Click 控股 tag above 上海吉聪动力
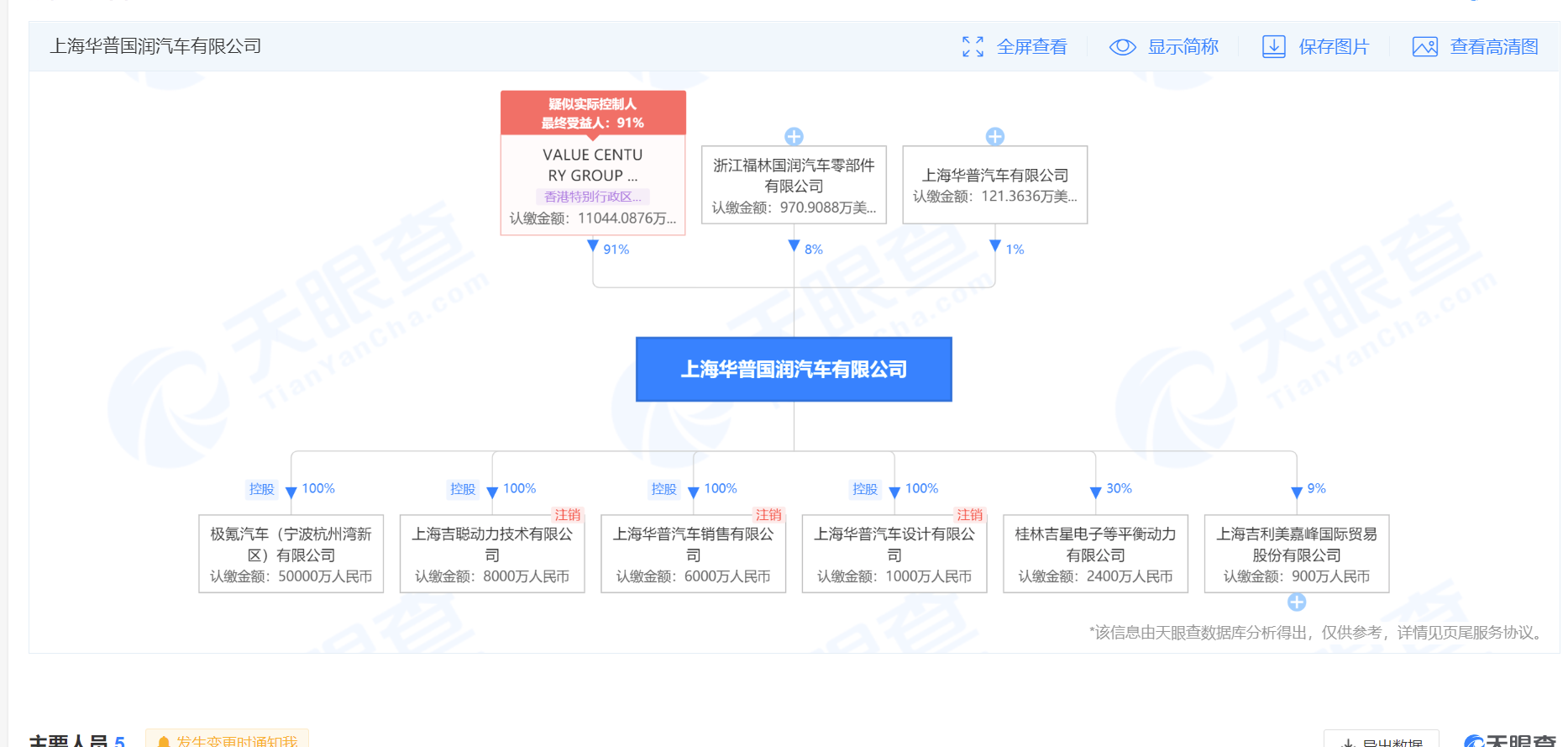The height and width of the screenshot is (747, 1568). point(463,489)
